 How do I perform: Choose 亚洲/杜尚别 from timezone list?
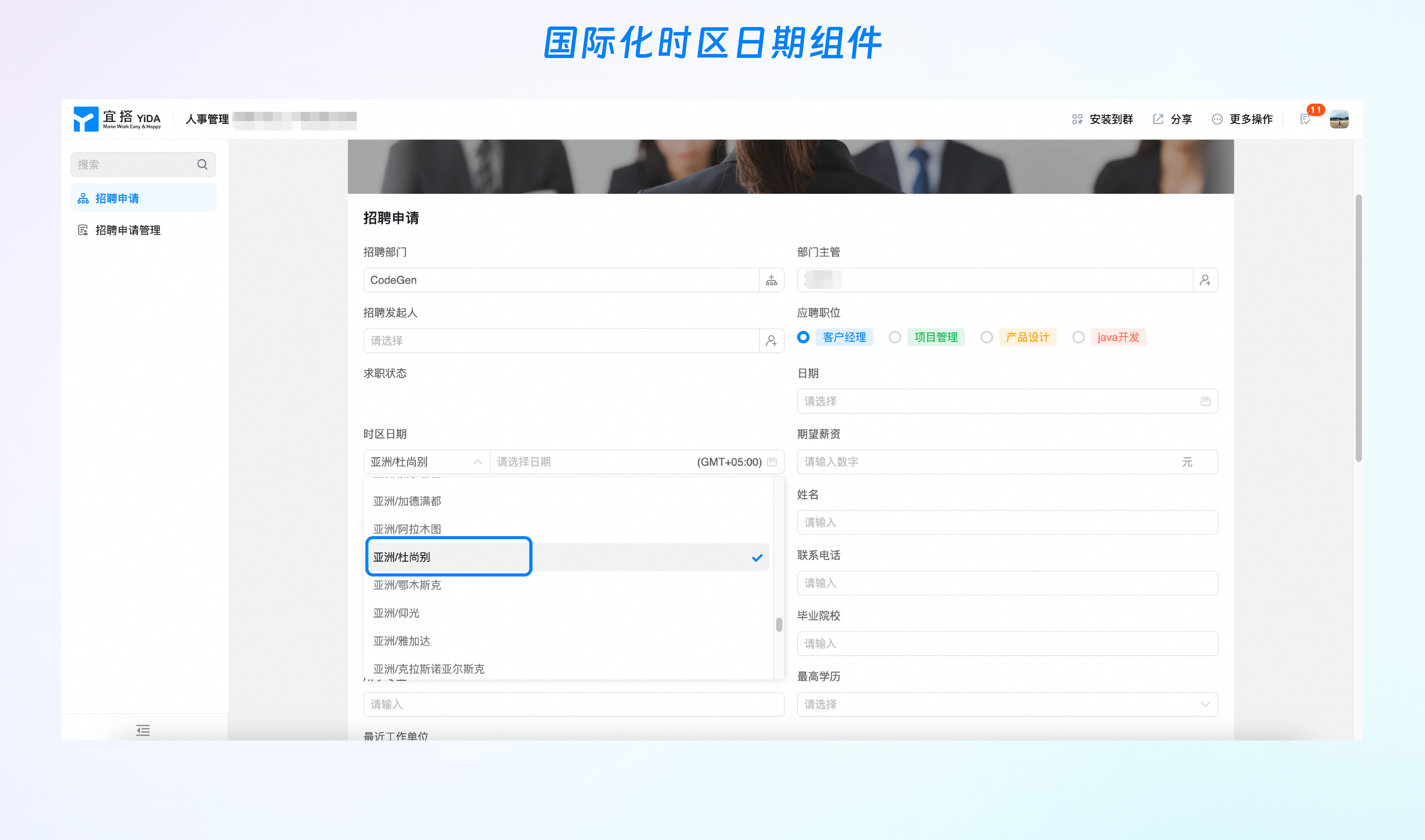point(568,557)
